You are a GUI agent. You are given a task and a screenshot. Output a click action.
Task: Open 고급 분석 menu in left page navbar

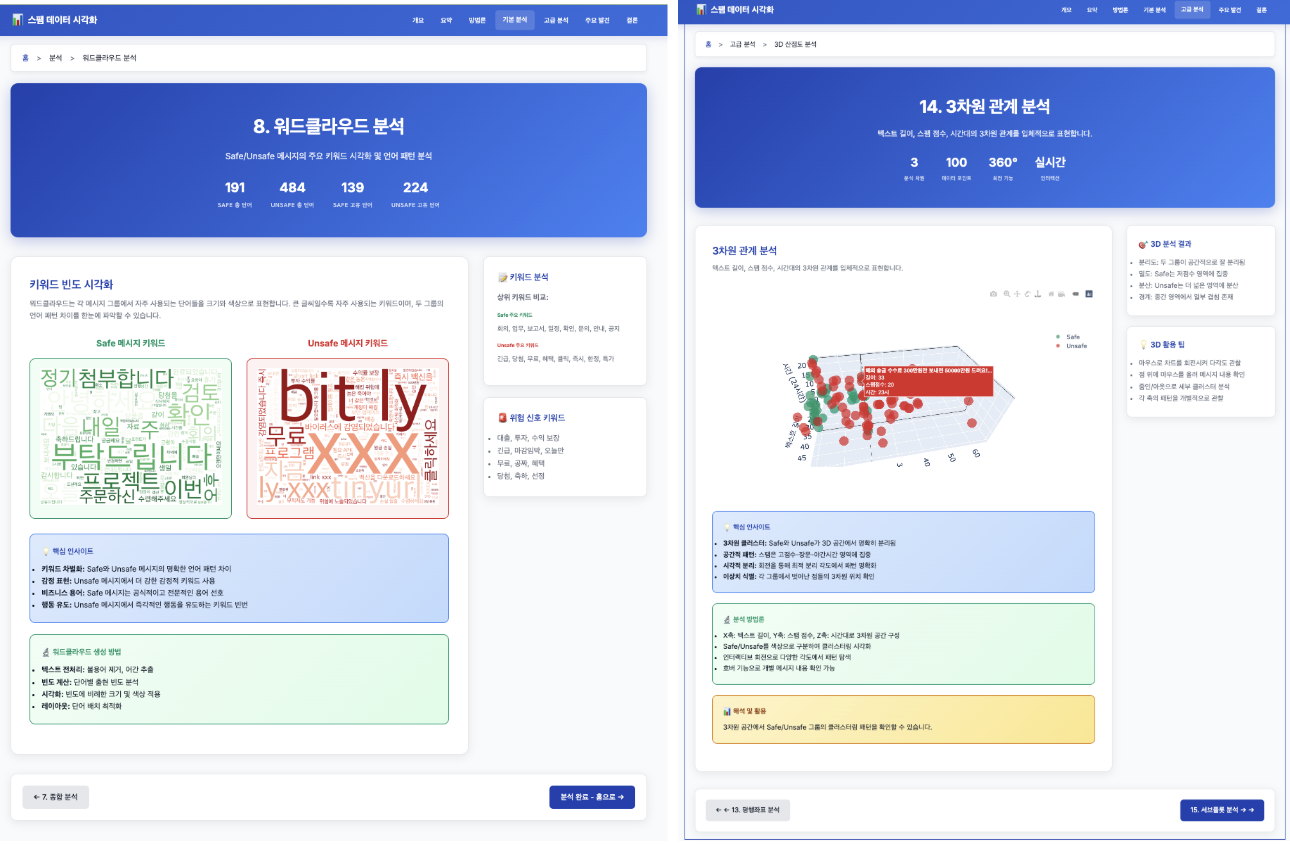point(555,20)
